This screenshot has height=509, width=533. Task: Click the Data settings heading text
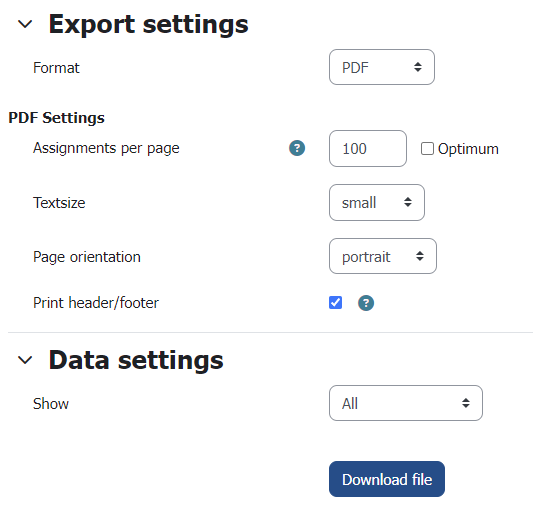pos(136,360)
